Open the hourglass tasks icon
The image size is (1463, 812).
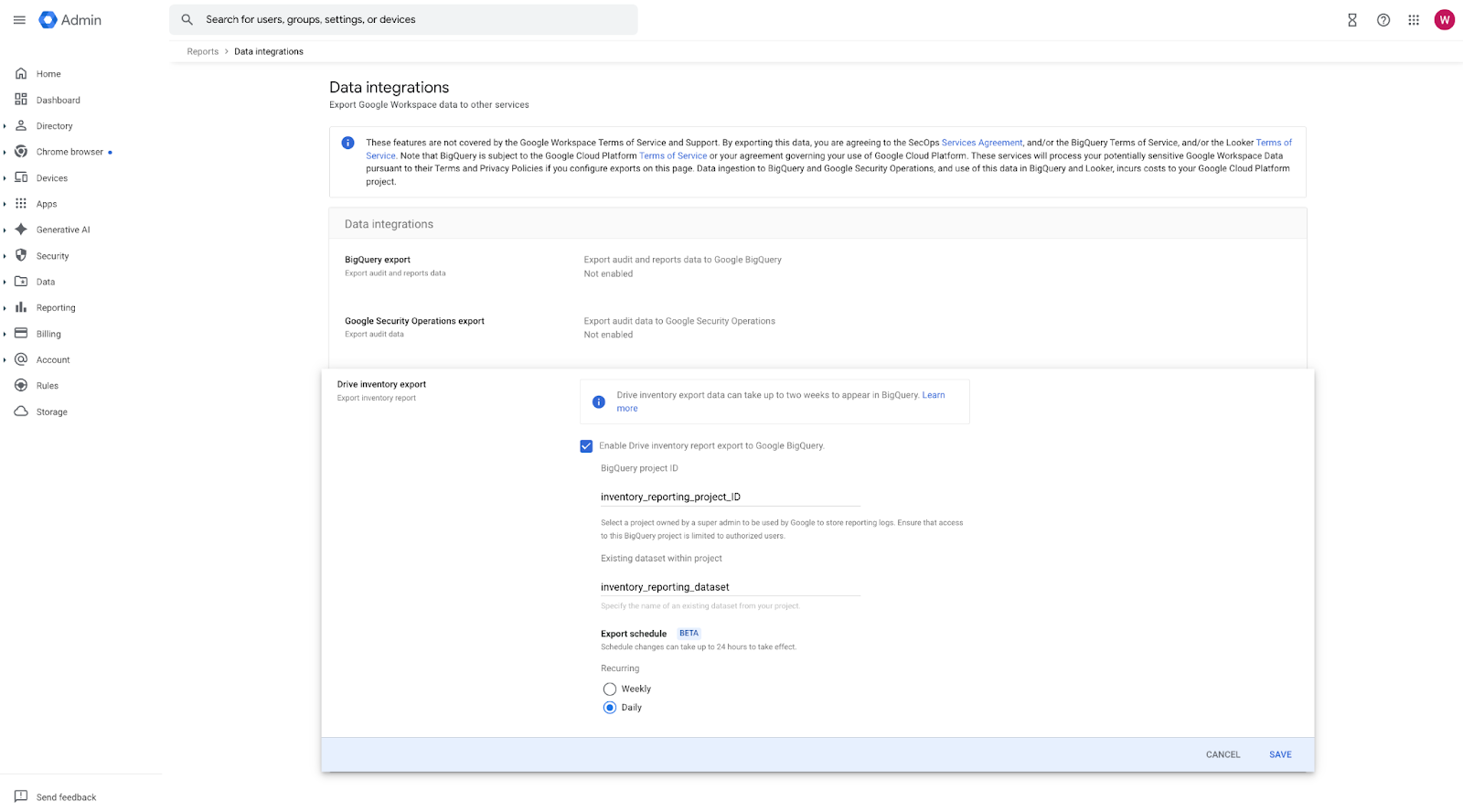tap(1352, 20)
